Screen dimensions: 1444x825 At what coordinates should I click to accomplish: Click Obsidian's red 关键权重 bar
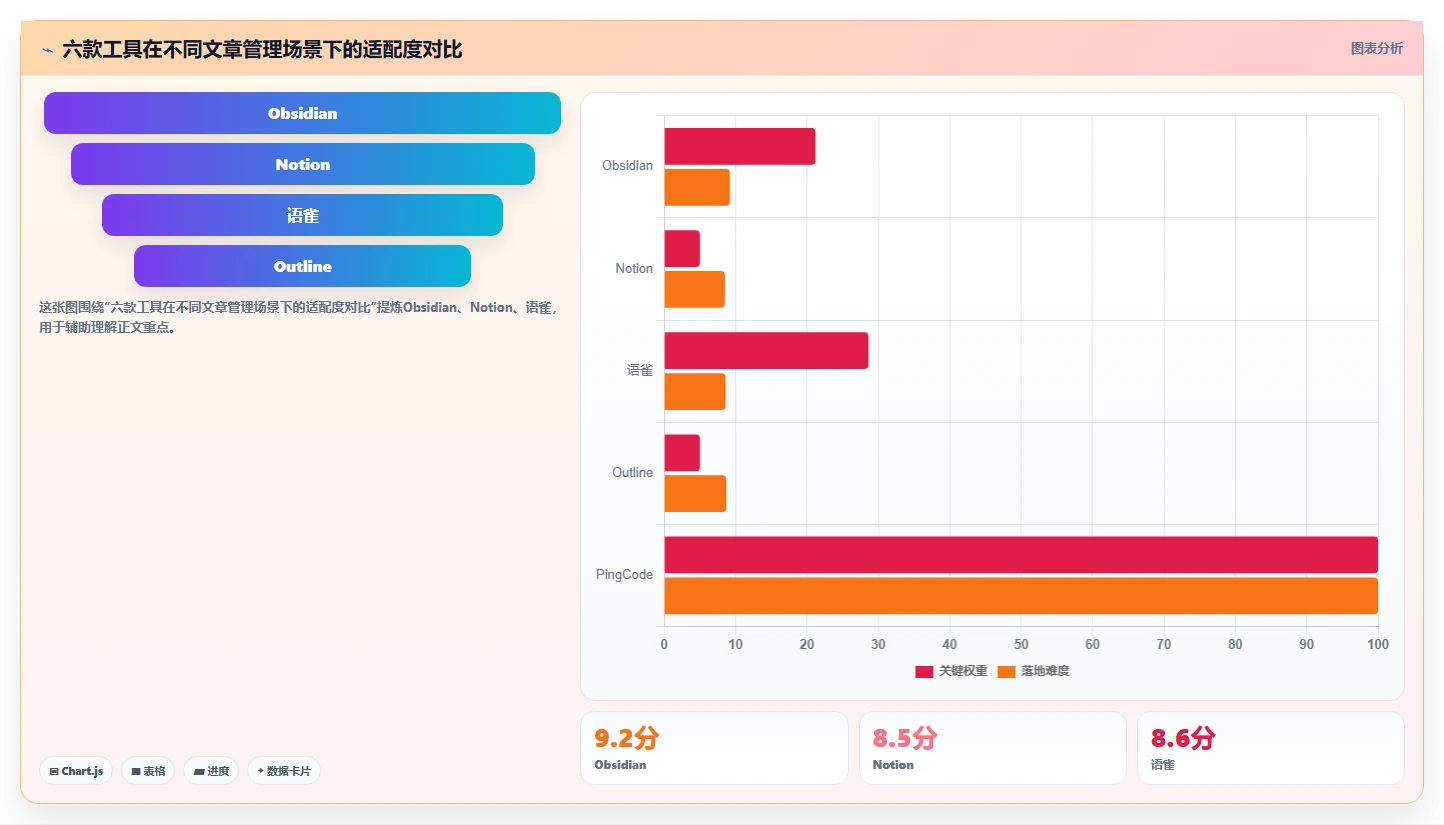click(740, 146)
